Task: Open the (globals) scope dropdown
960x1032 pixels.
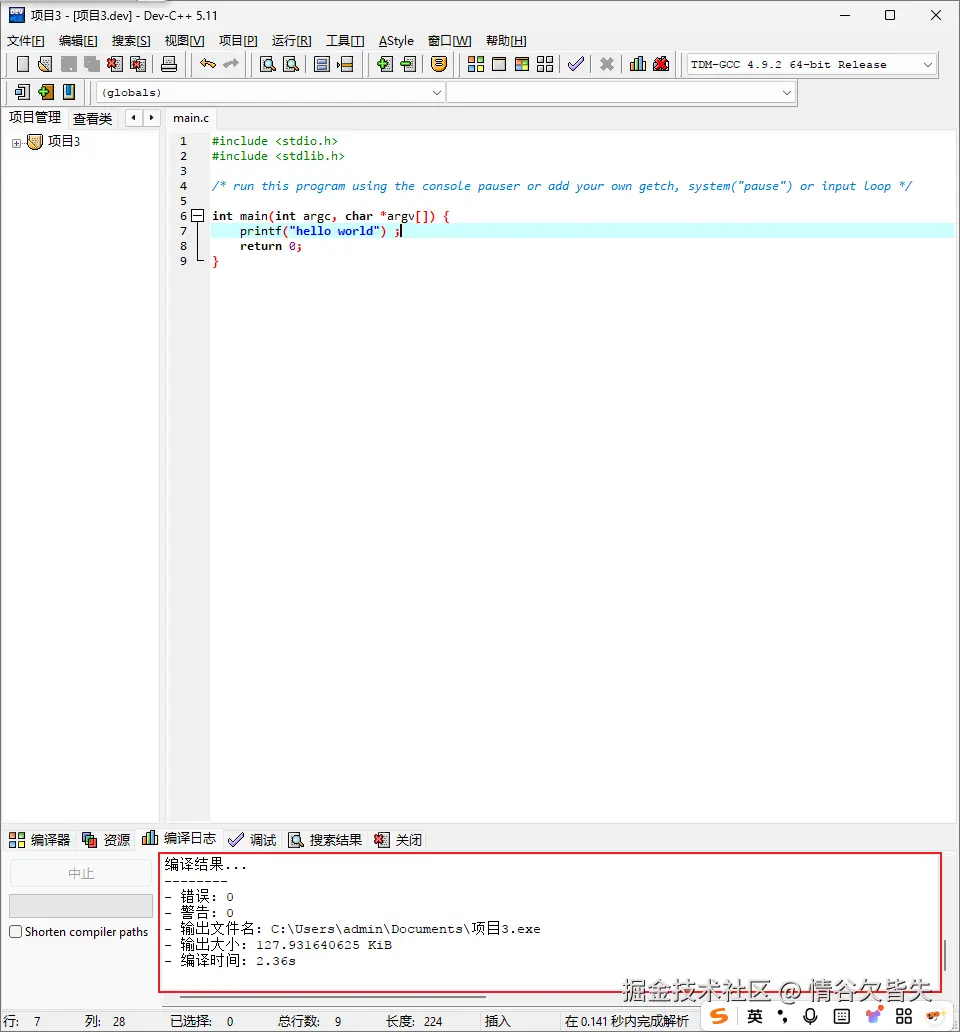Action: (x=270, y=92)
